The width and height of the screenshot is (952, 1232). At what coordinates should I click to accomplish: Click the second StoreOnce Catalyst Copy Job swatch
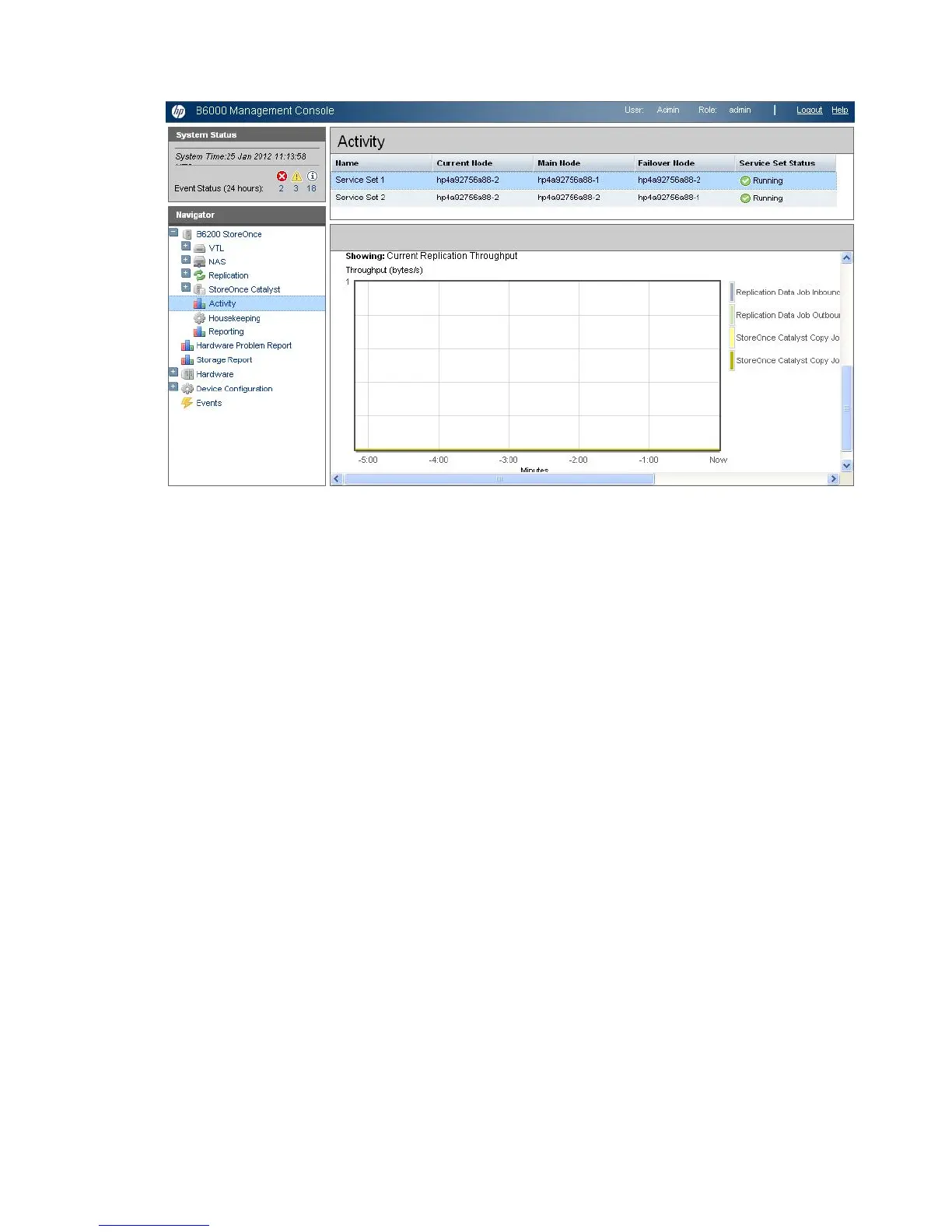pos(732,360)
